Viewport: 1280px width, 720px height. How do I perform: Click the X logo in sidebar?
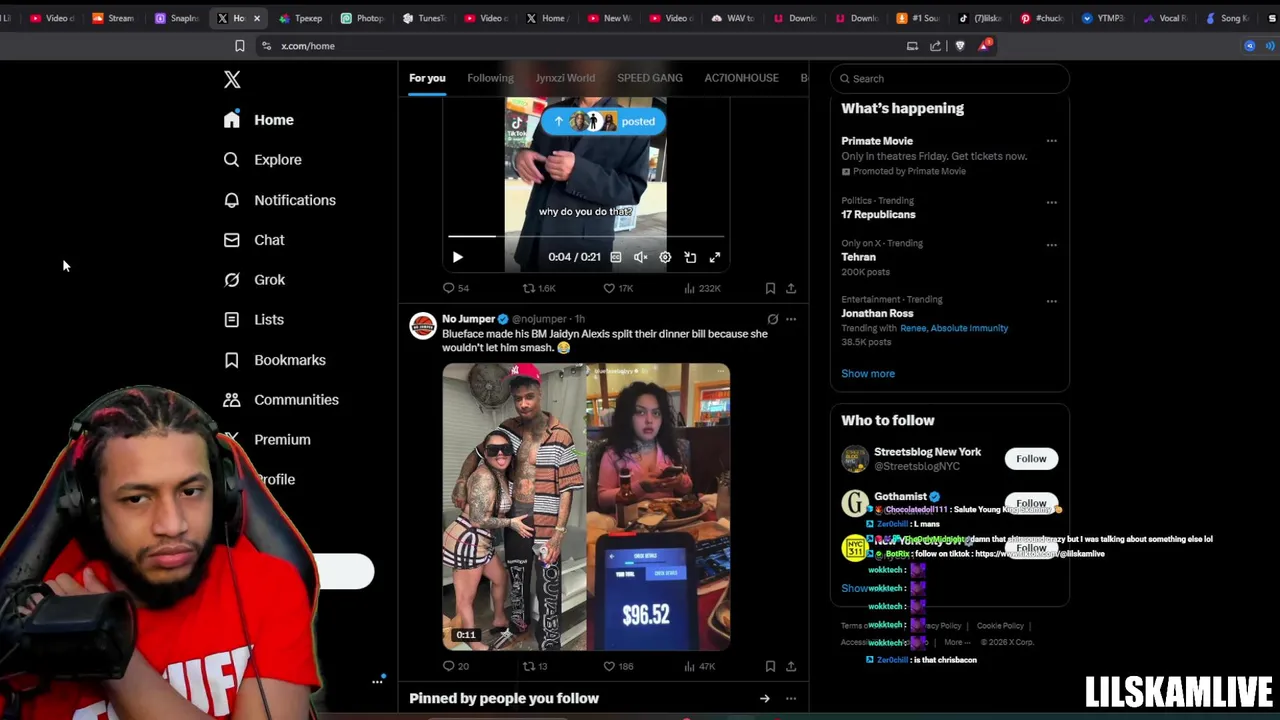(232, 80)
